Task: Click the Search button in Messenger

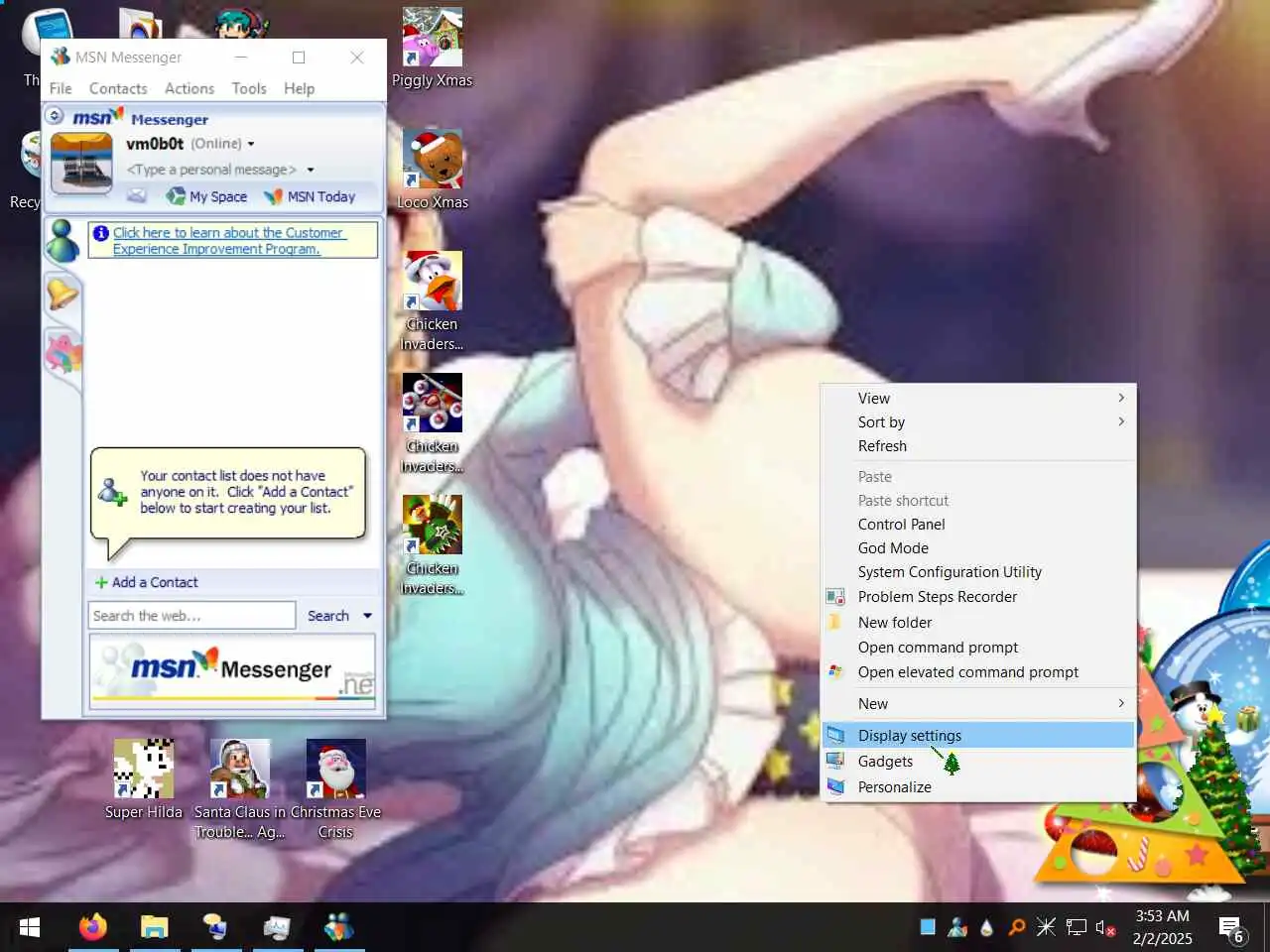Action: [327, 616]
